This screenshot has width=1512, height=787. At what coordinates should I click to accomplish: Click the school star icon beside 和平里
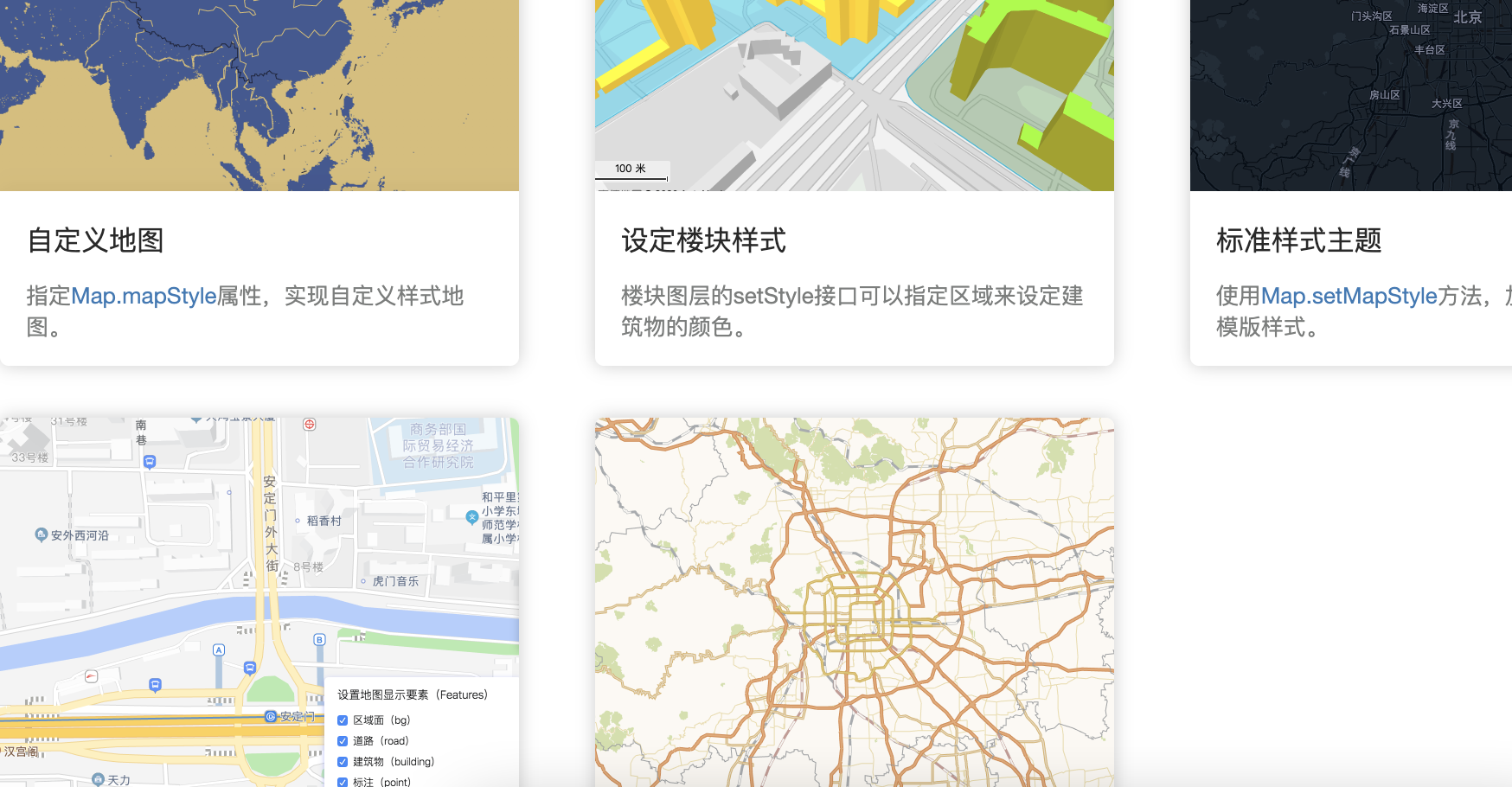tap(471, 517)
